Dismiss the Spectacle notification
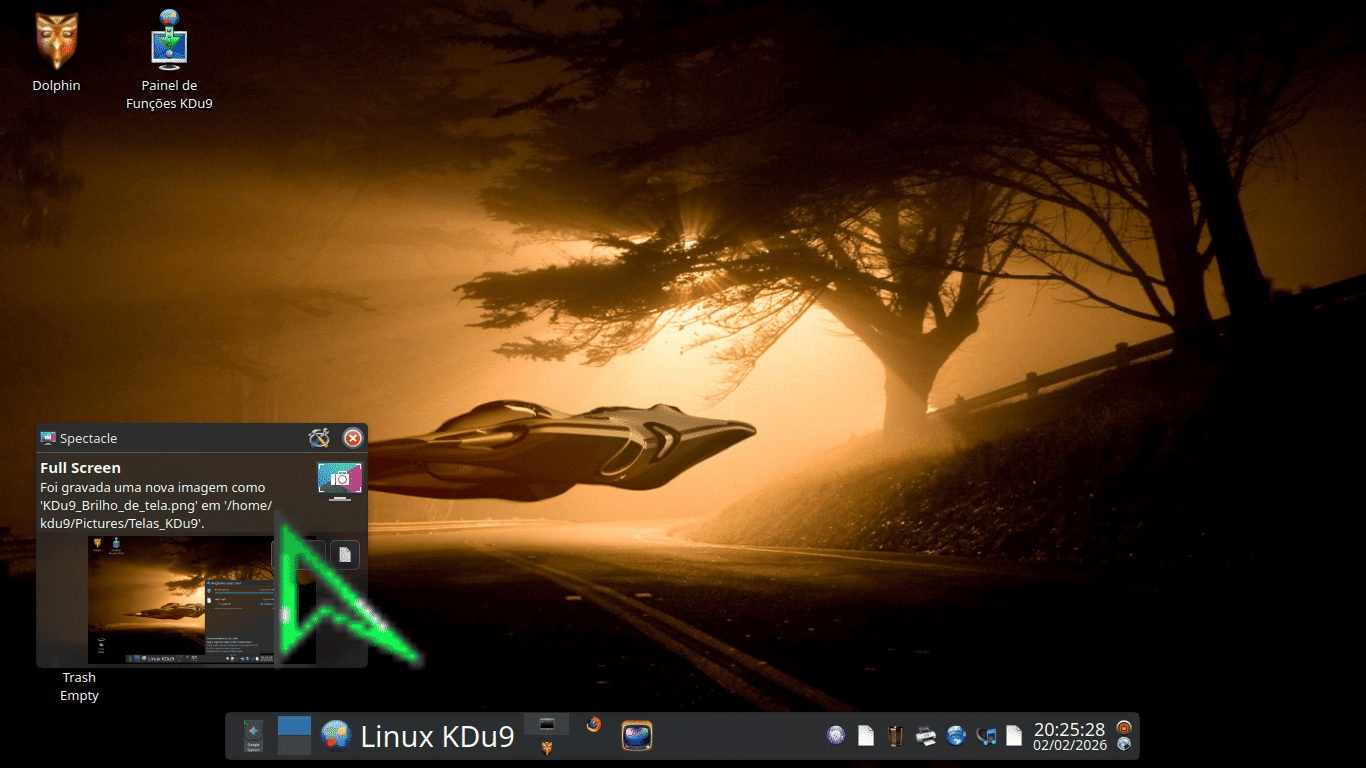Screen dimensions: 1366x768 [x=352, y=438]
